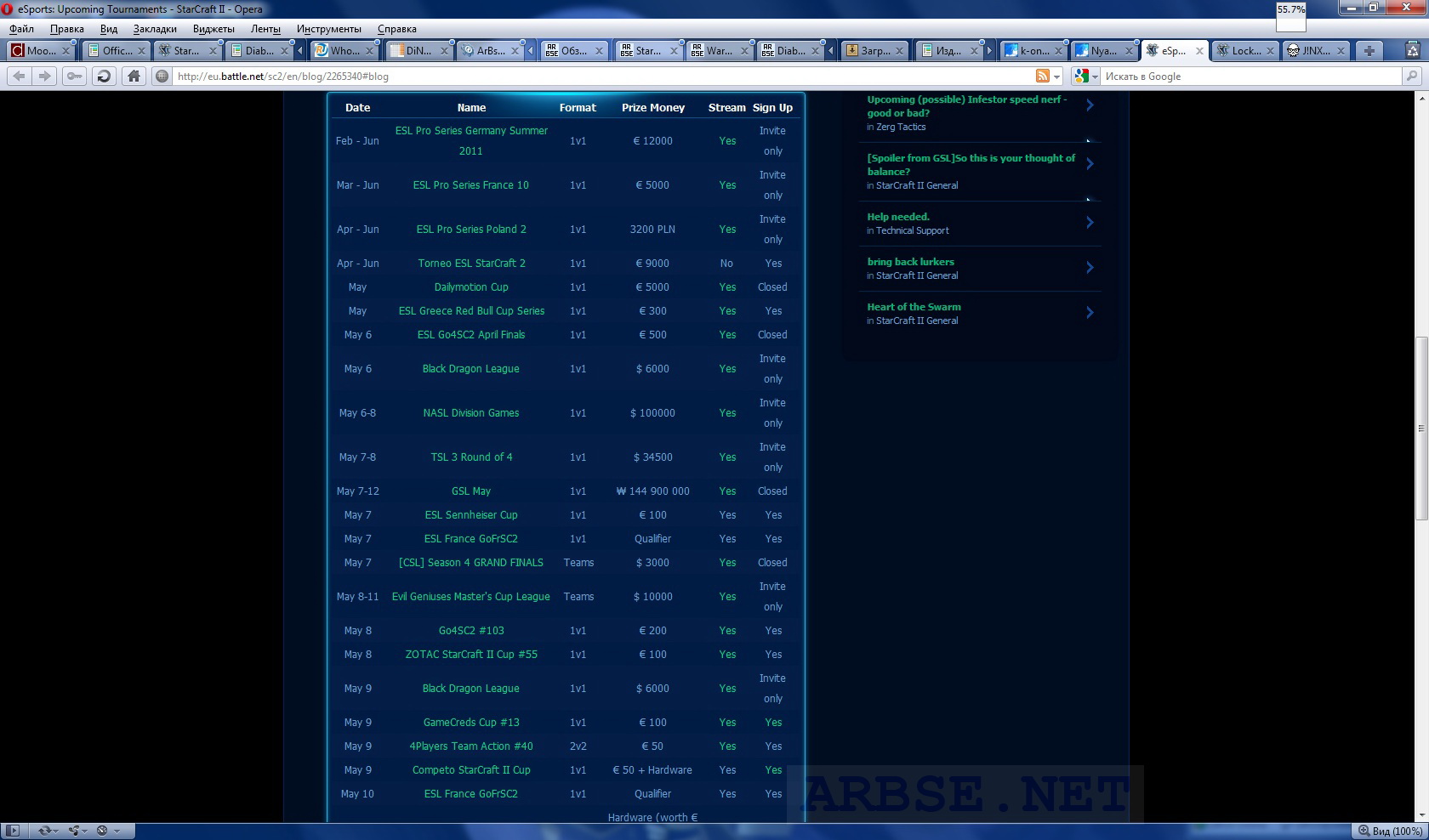Close the eSp... active tab
The width and height of the screenshot is (1429, 840).
point(1199,51)
